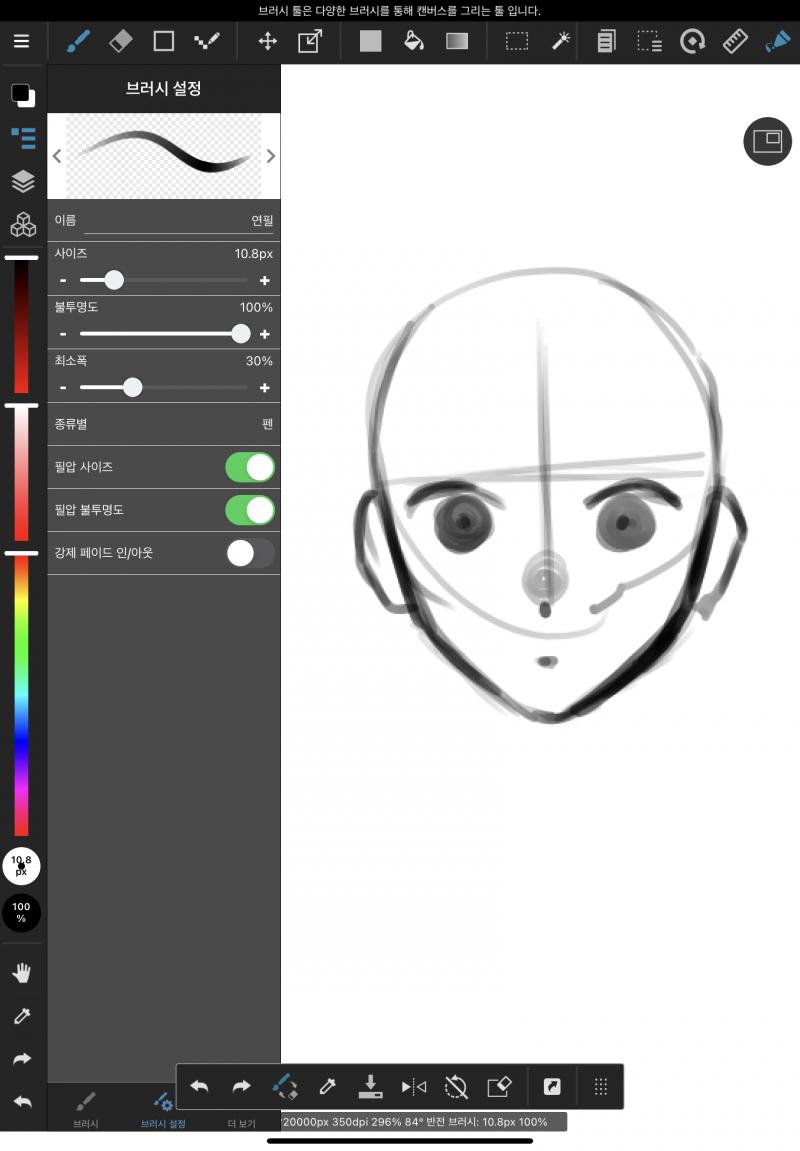Open the Layers panel from sidebar
The width and height of the screenshot is (800, 1151).
tap(23, 181)
